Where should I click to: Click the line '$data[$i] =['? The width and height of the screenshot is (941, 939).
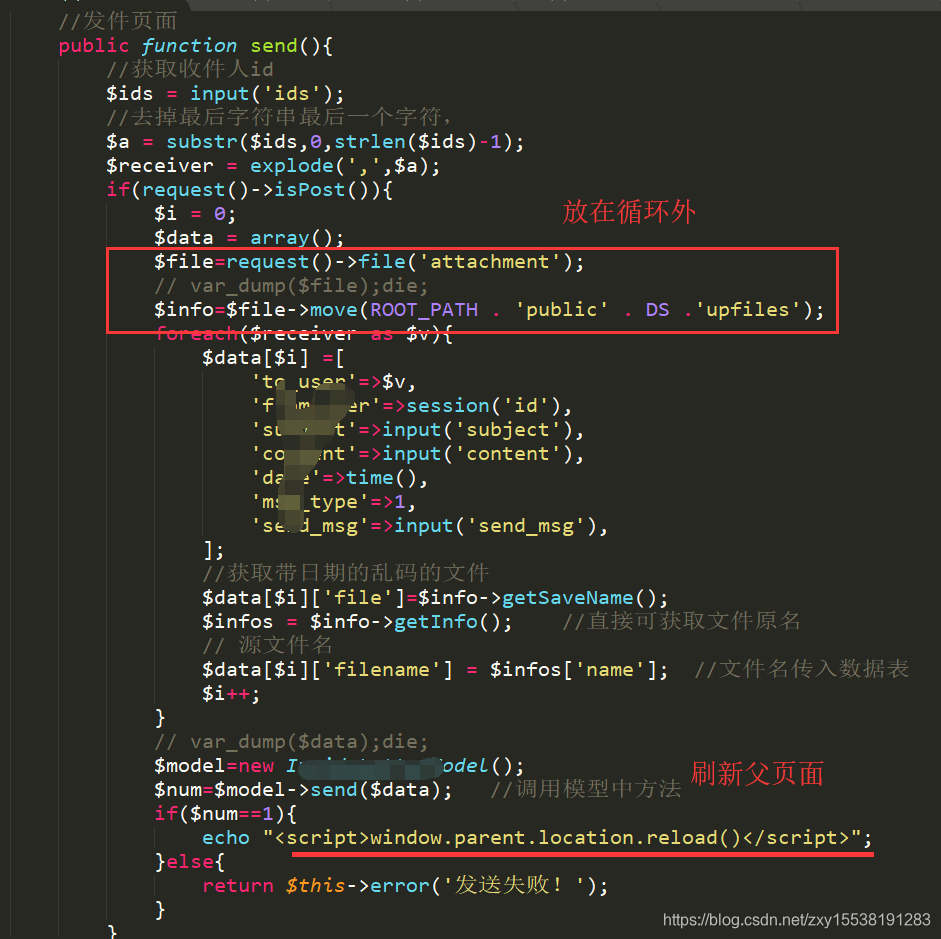273,358
